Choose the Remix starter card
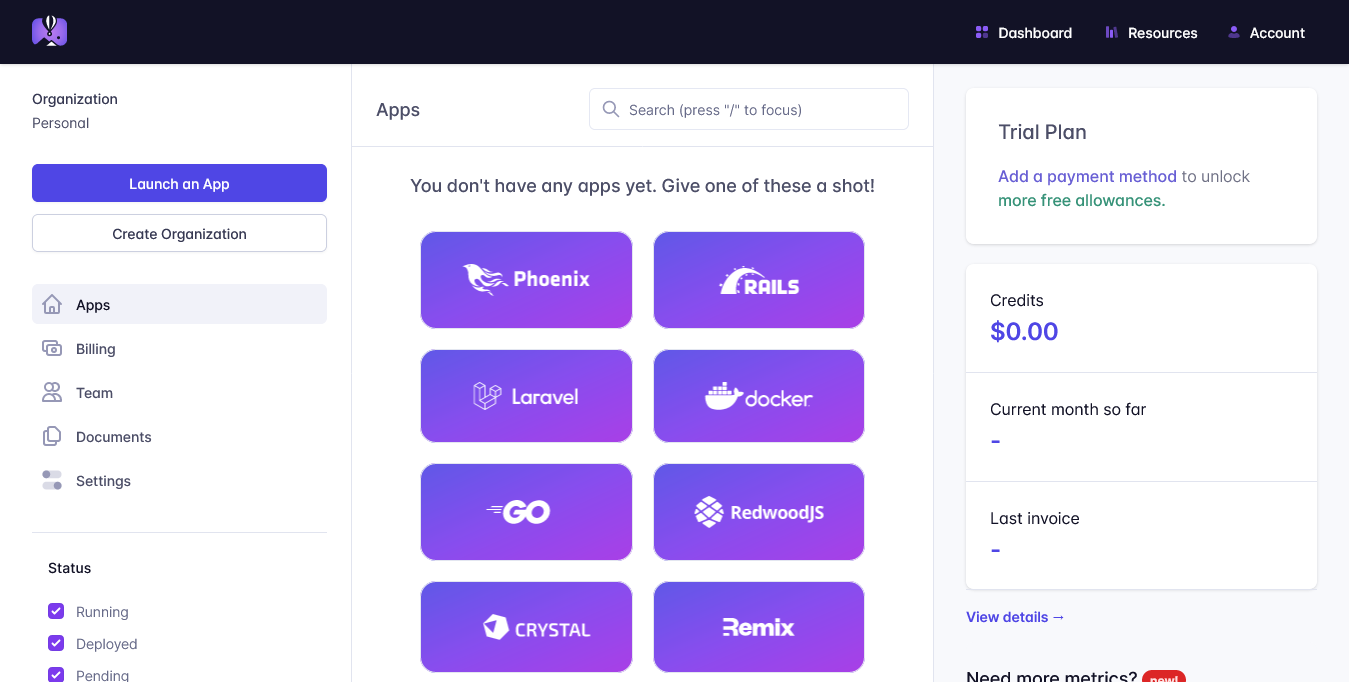Screen dimensions: 1349x682 point(759,627)
